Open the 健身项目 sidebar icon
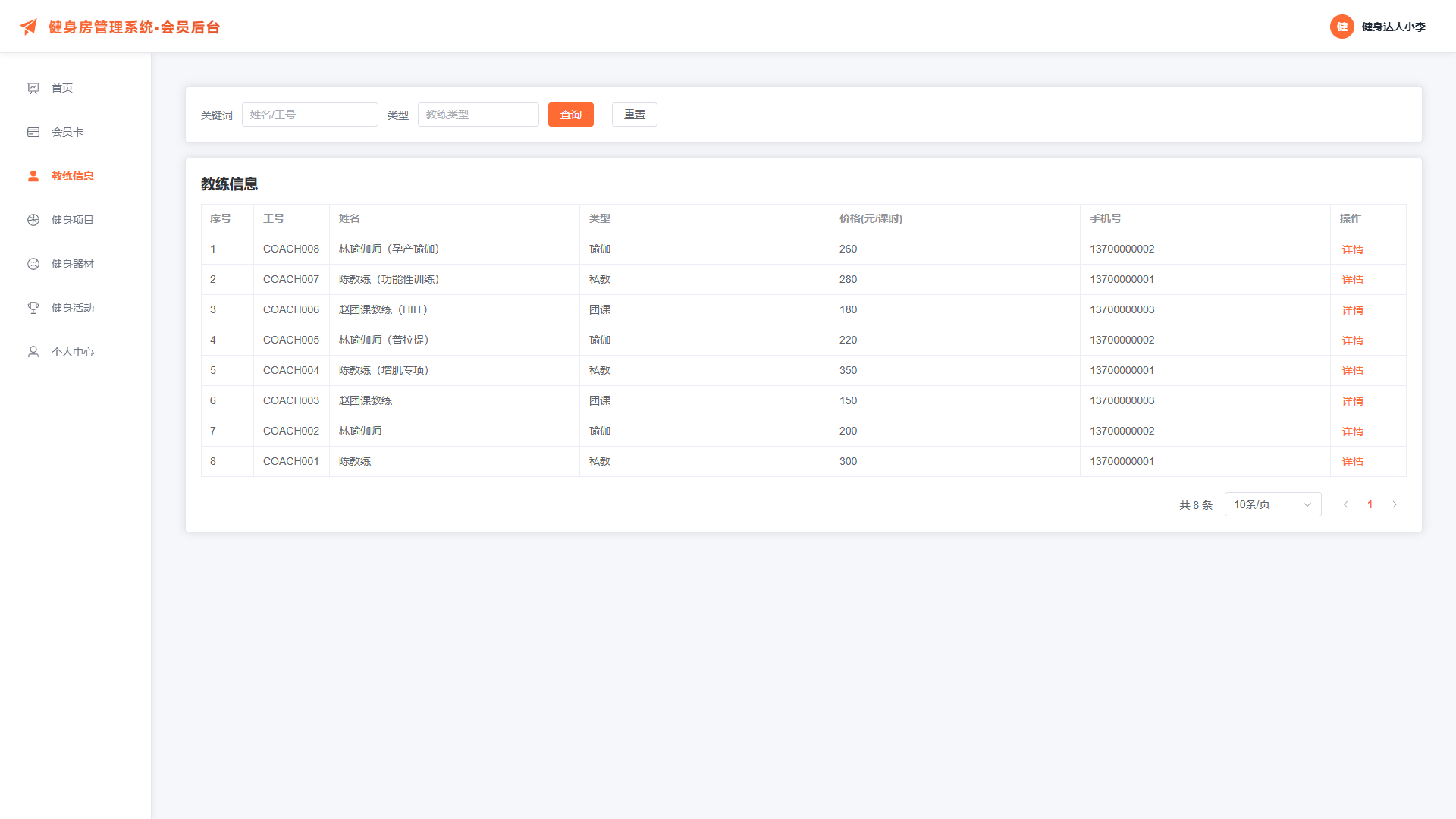 click(x=33, y=220)
